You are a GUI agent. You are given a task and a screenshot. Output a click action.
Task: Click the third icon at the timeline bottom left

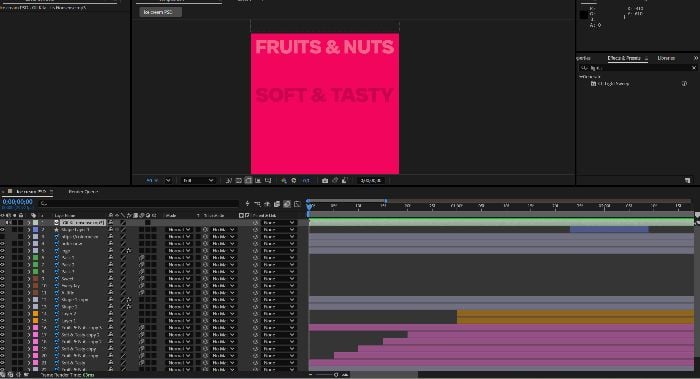point(18,375)
